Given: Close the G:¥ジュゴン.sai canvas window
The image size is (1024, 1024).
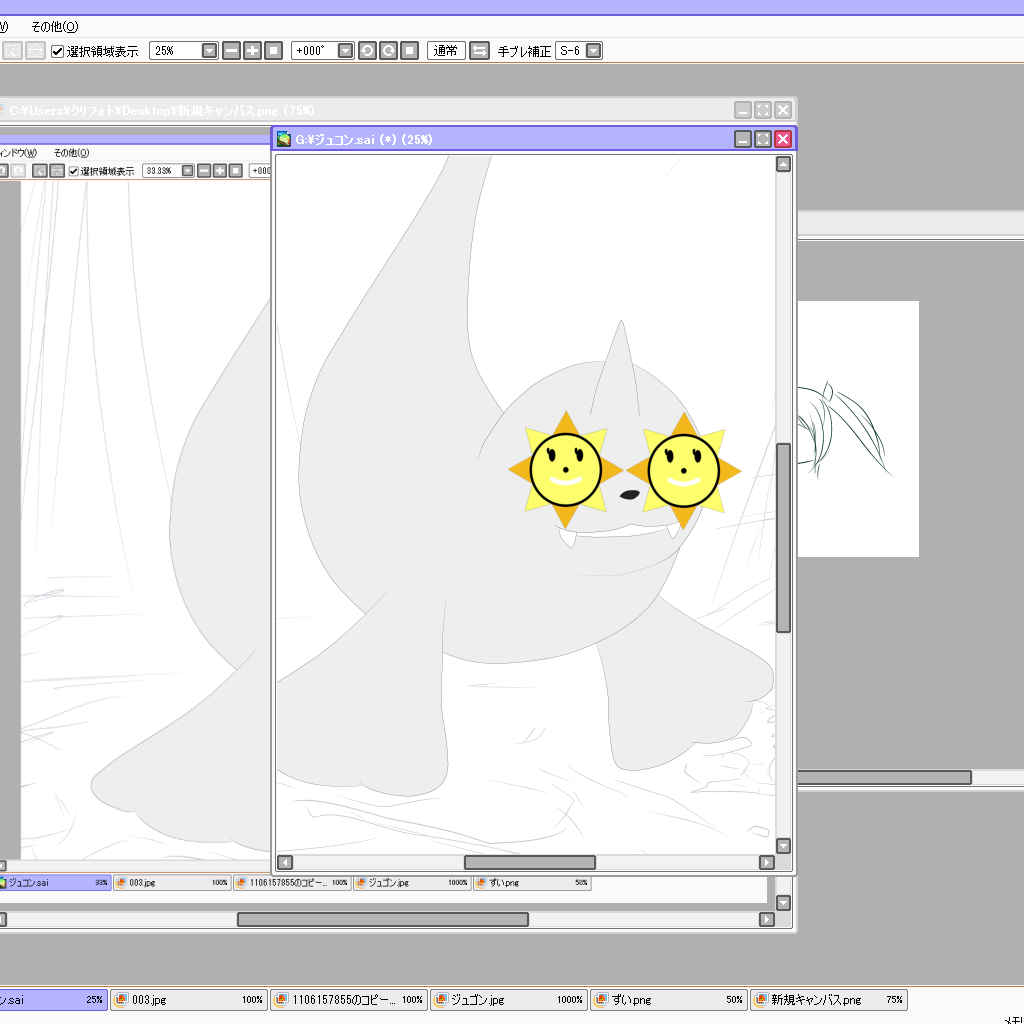Looking at the screenshot, I should click(x=783, y=139).
